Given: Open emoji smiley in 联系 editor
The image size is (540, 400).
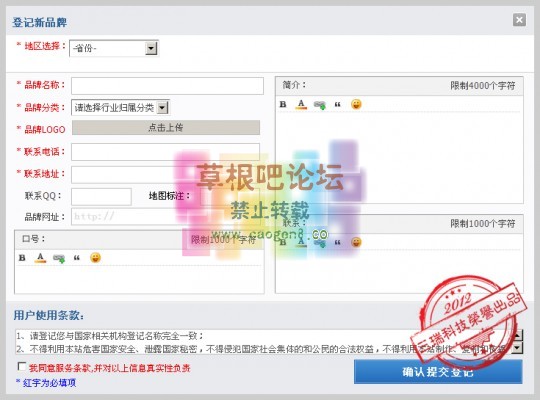Looking at the screenshot, I should coord(356,242).
